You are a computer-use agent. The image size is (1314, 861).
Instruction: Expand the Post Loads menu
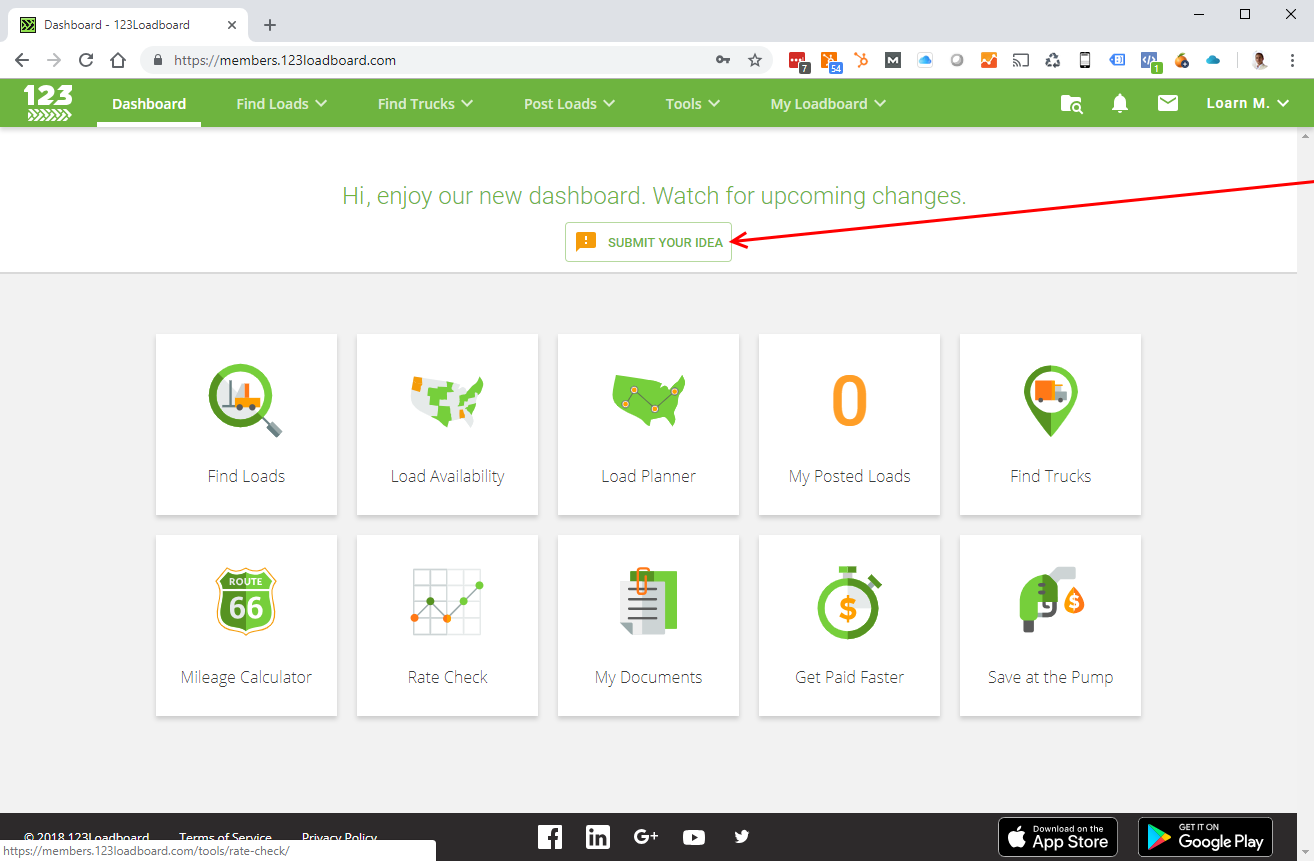[x=570, y=103]
